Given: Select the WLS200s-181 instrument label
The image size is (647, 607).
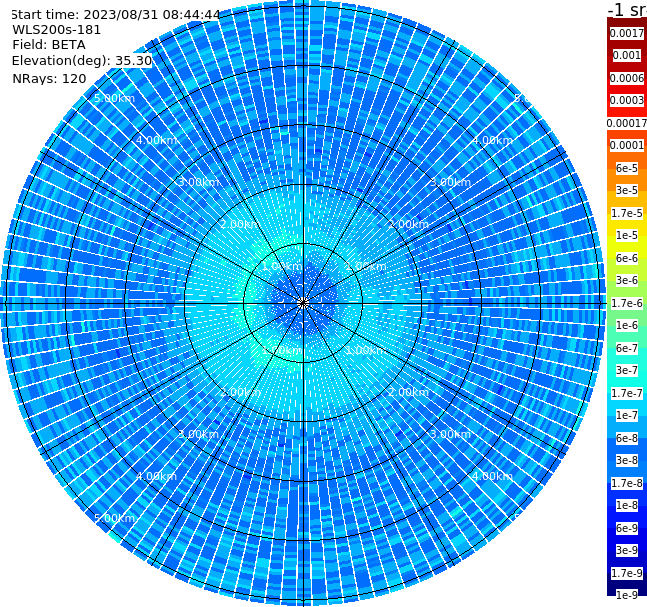Looking at the screenshot, I should [57, 30].
